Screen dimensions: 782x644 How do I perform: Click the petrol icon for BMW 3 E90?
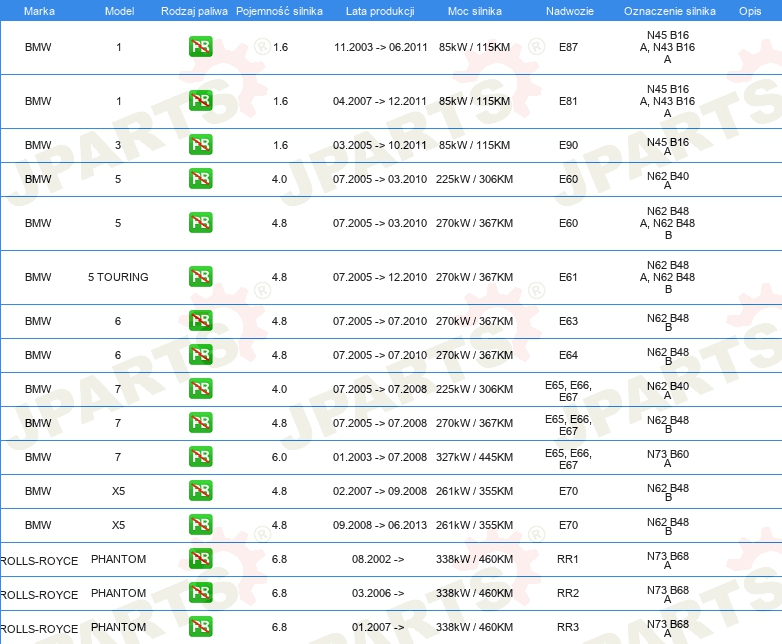200,145
